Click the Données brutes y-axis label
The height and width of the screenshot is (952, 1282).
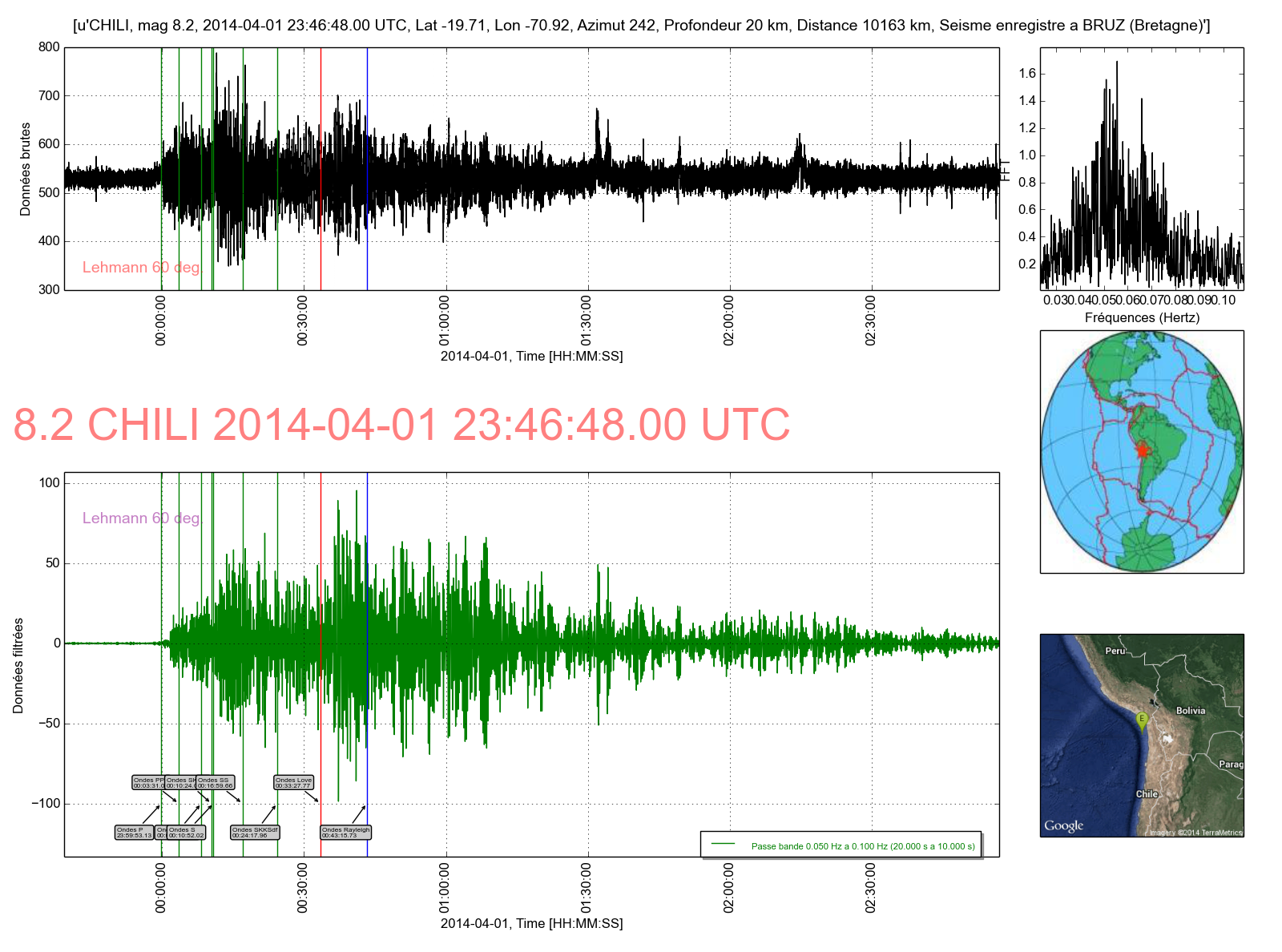coord(26,169)
